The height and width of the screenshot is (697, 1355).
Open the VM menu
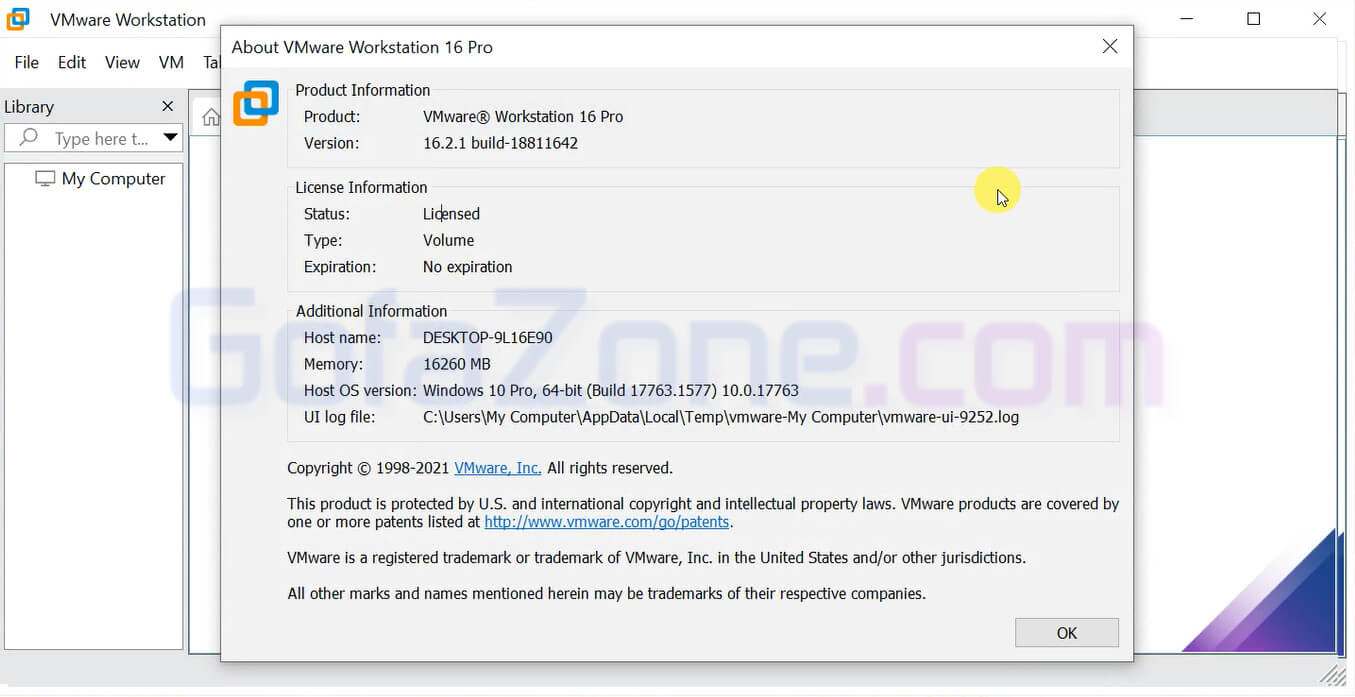click(x=171, y=62)
